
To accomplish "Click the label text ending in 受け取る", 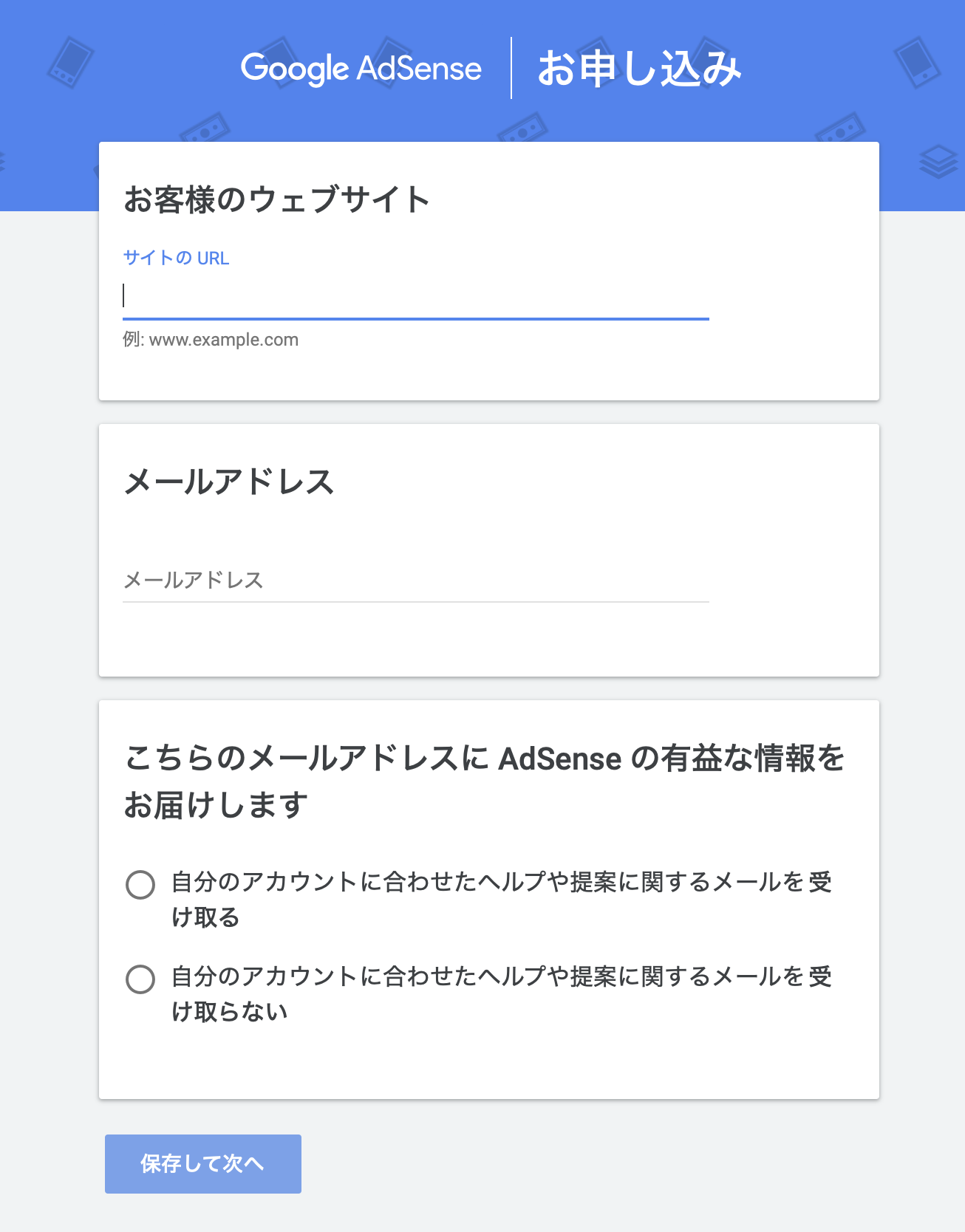I will point(502,899).
